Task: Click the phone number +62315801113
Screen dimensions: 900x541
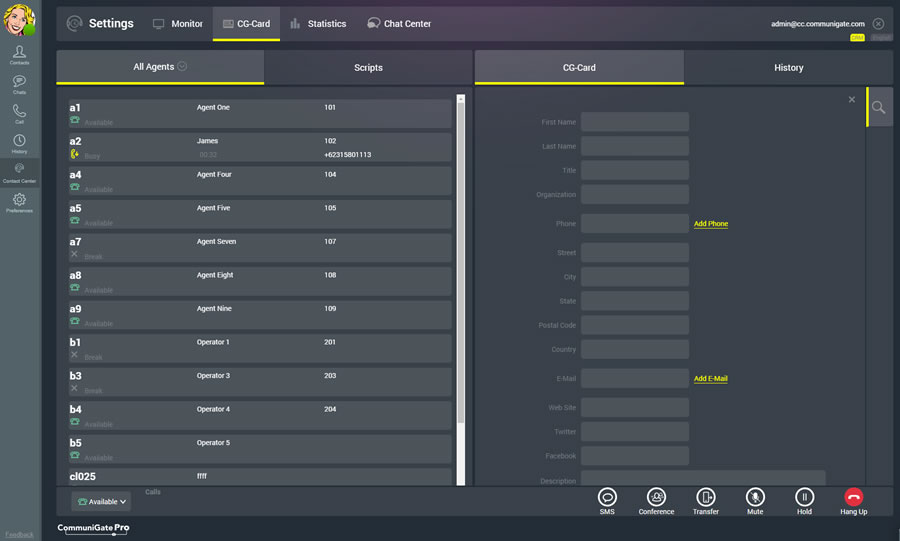Action: pos(347,155)
